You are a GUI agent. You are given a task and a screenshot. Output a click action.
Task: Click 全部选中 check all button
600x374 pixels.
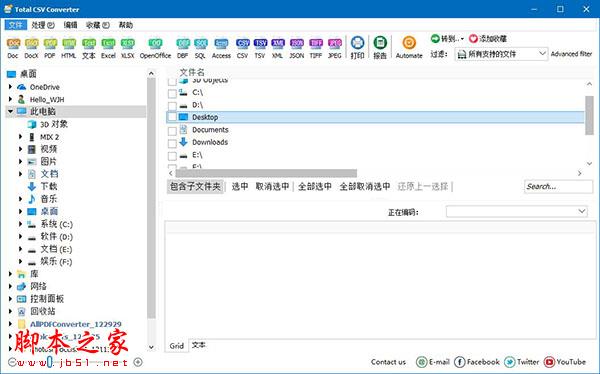(x=315, y=186)
